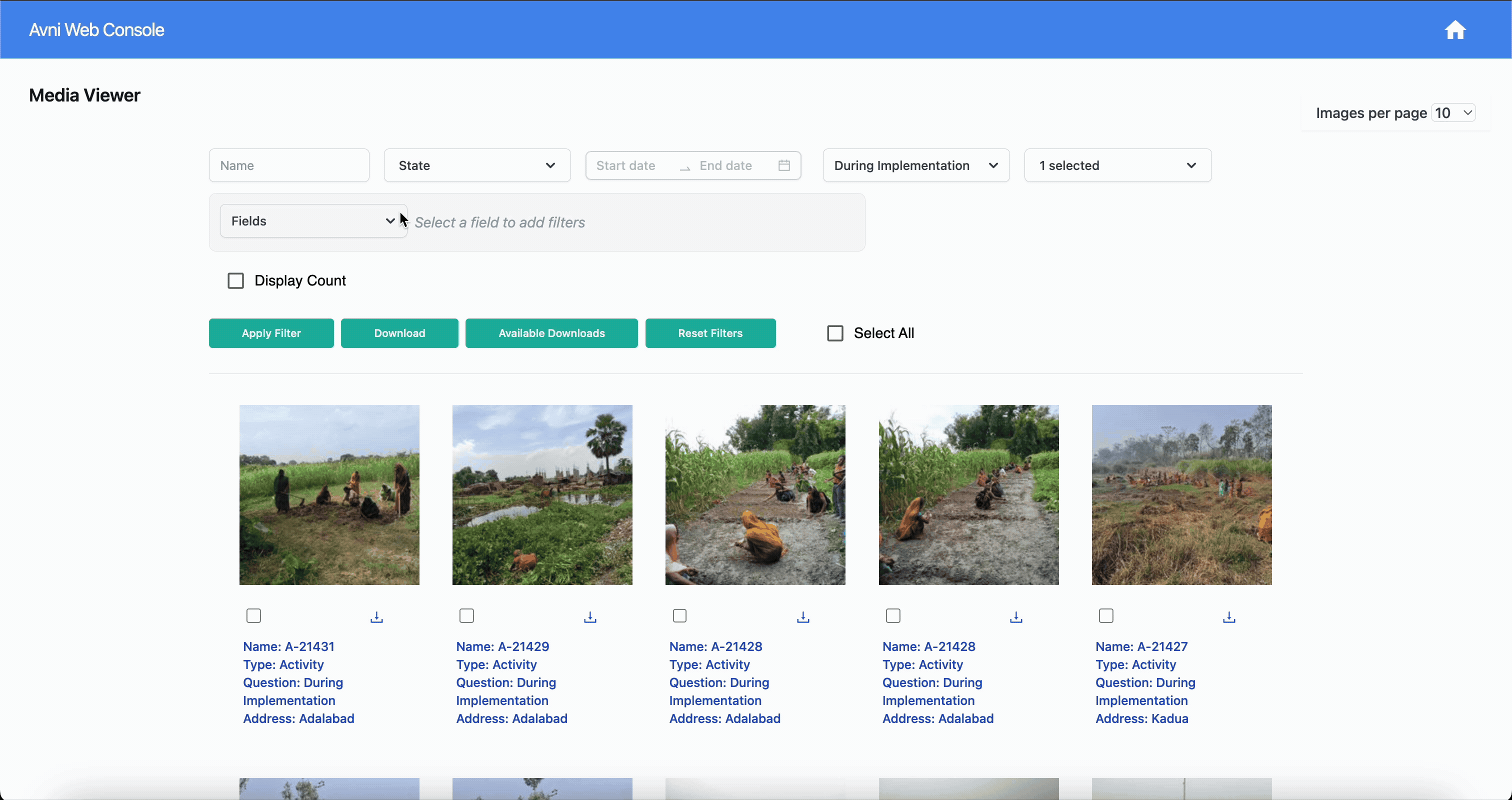Open the State dropdown
The width and height of the screenshot is (1512, 800).
(476, 165)
